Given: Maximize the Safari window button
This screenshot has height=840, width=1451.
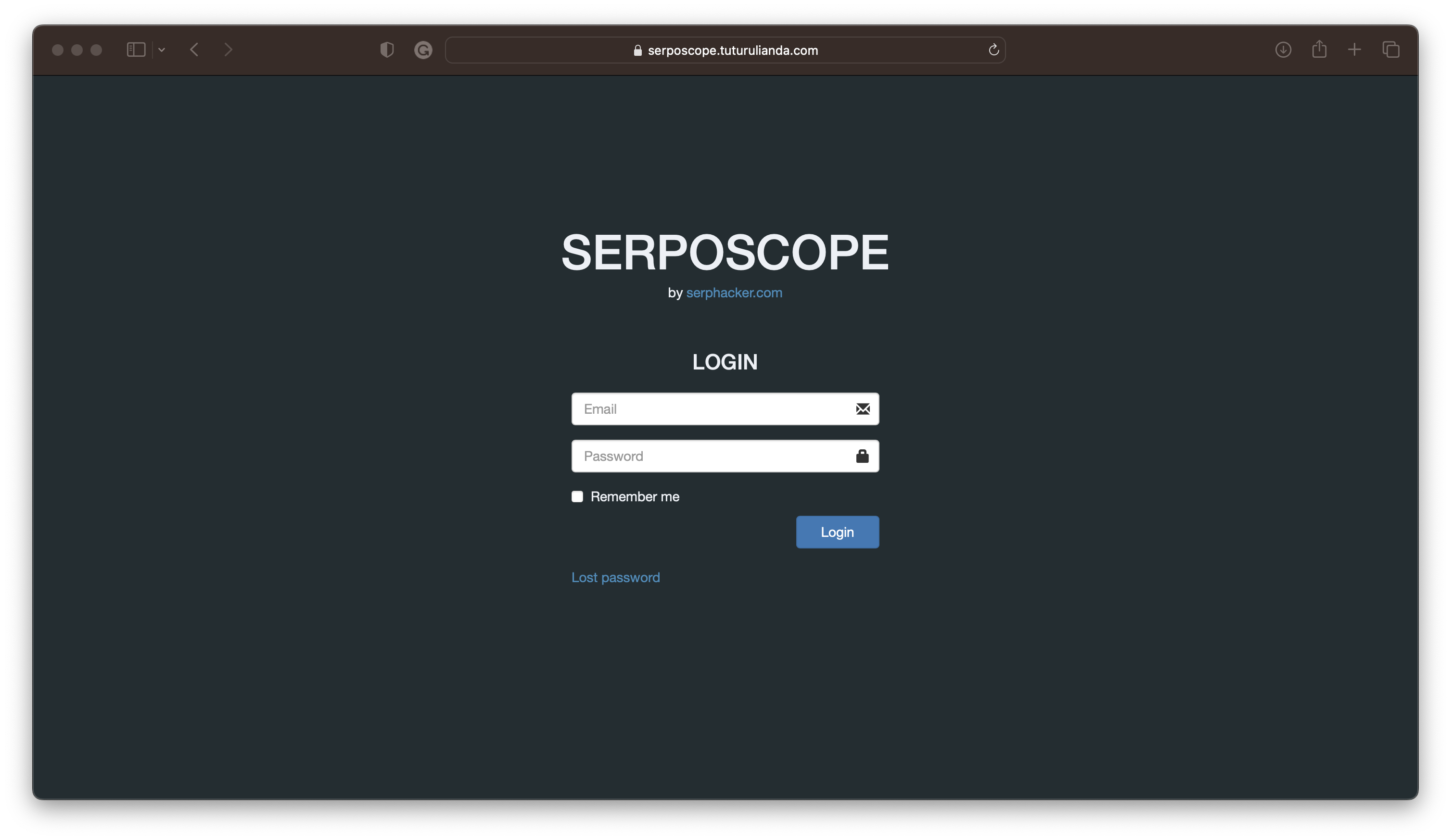Looking at the screenshot, I should coord(96,50).
